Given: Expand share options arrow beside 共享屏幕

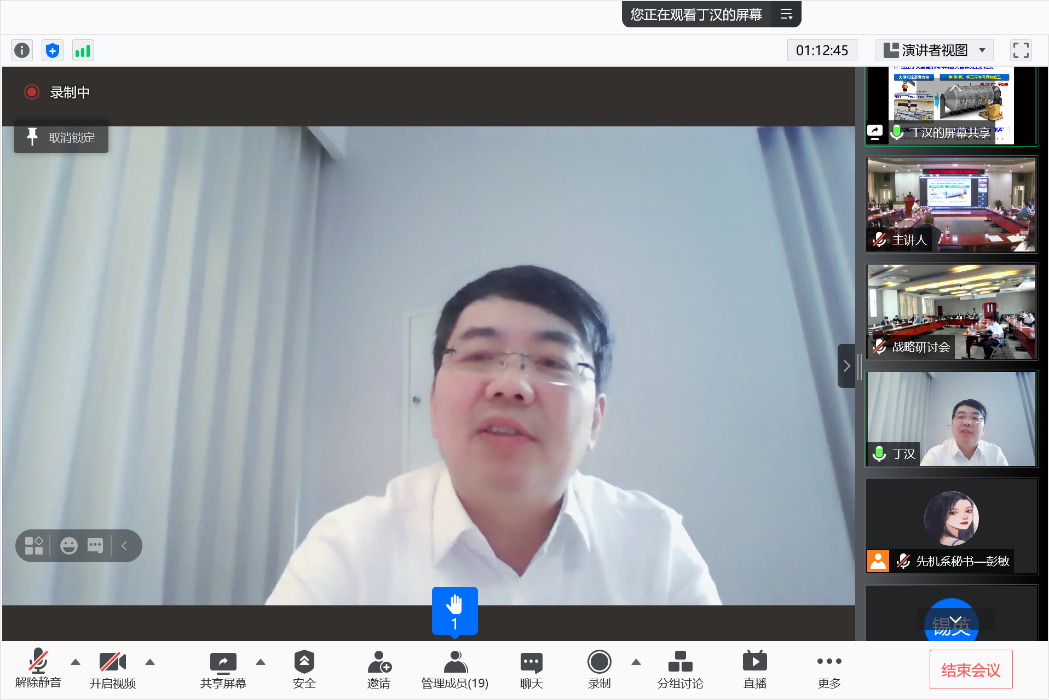Looking at the screenshot, I should click(x=261, y=662).
